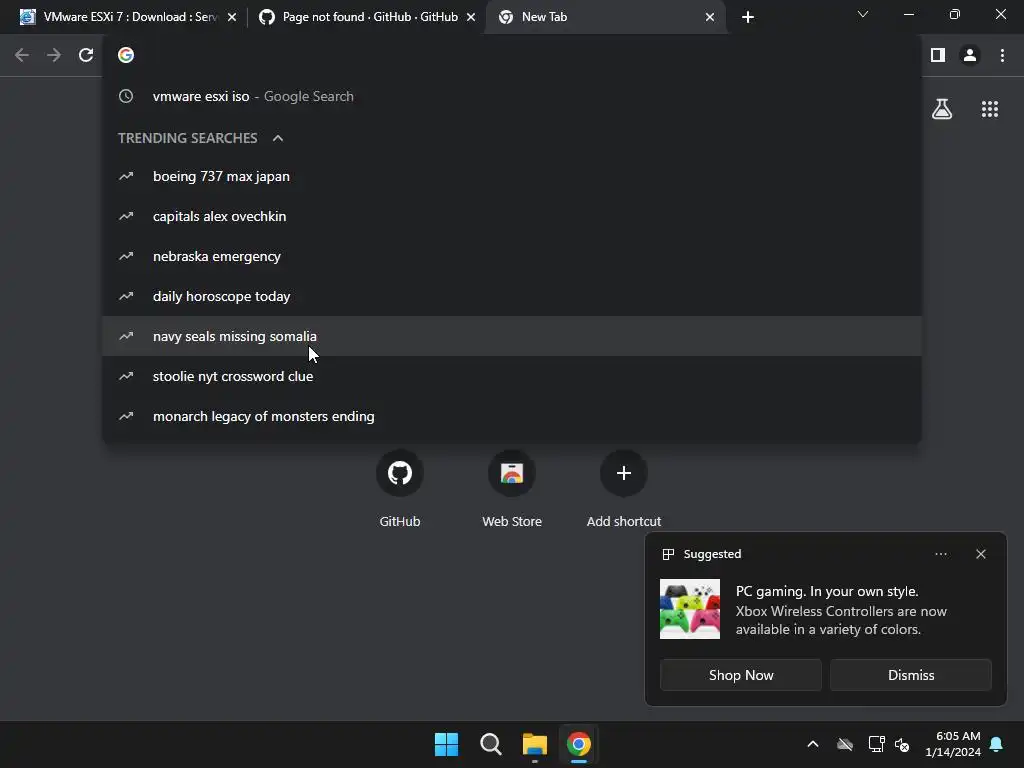
Task: Open the network status tray icon
Action: click(x=876, y=744)
